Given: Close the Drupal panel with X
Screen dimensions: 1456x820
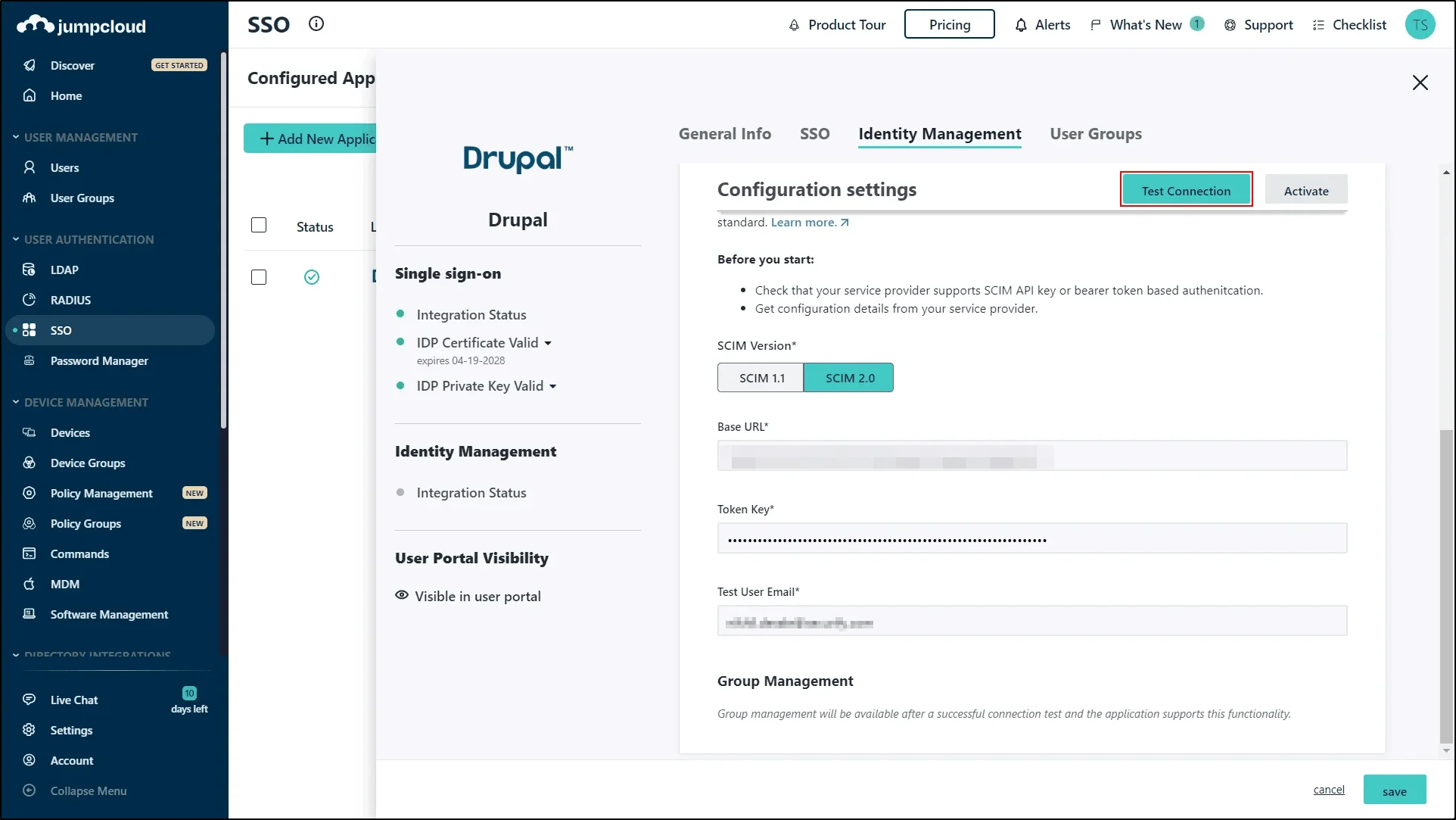Looking at the screenshot, I should point(1420,83).
